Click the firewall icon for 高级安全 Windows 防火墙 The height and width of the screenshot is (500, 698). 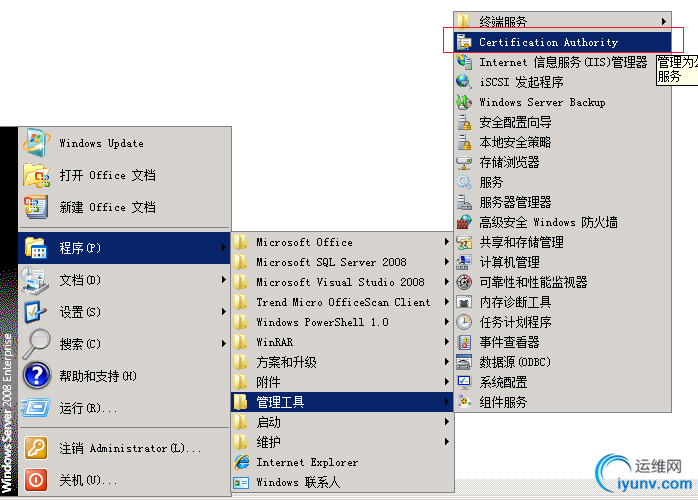click(464, 222)
